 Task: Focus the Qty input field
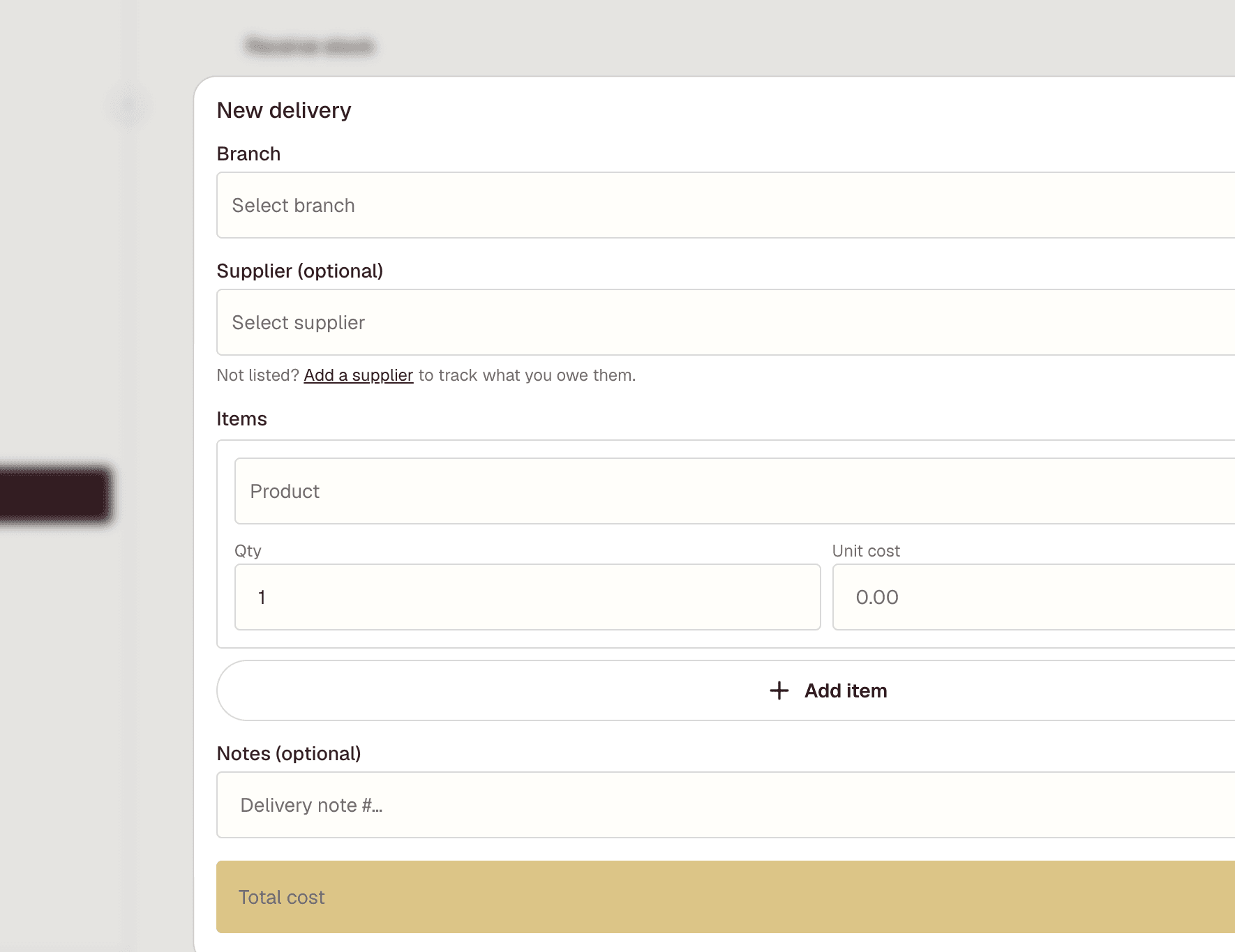[527, 597]
